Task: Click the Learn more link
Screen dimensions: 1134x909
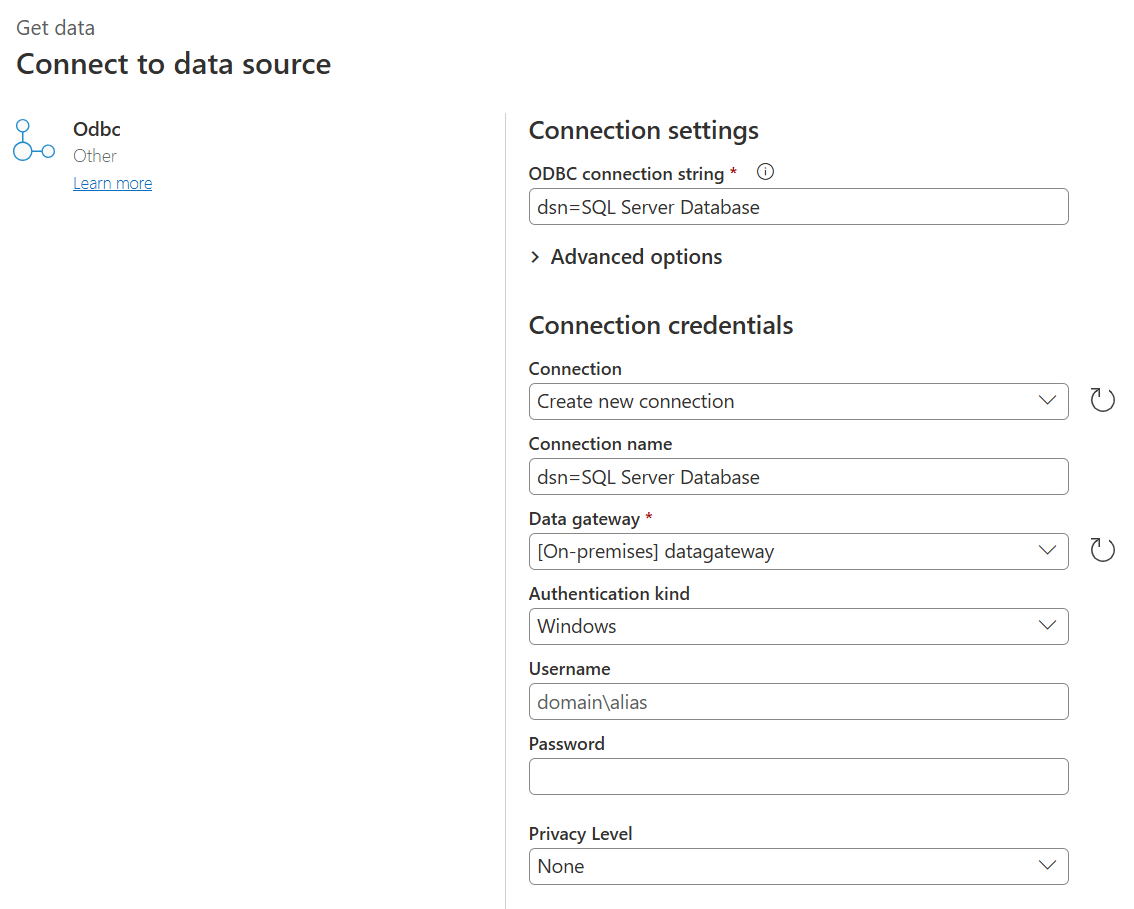Action: [112, 183]
